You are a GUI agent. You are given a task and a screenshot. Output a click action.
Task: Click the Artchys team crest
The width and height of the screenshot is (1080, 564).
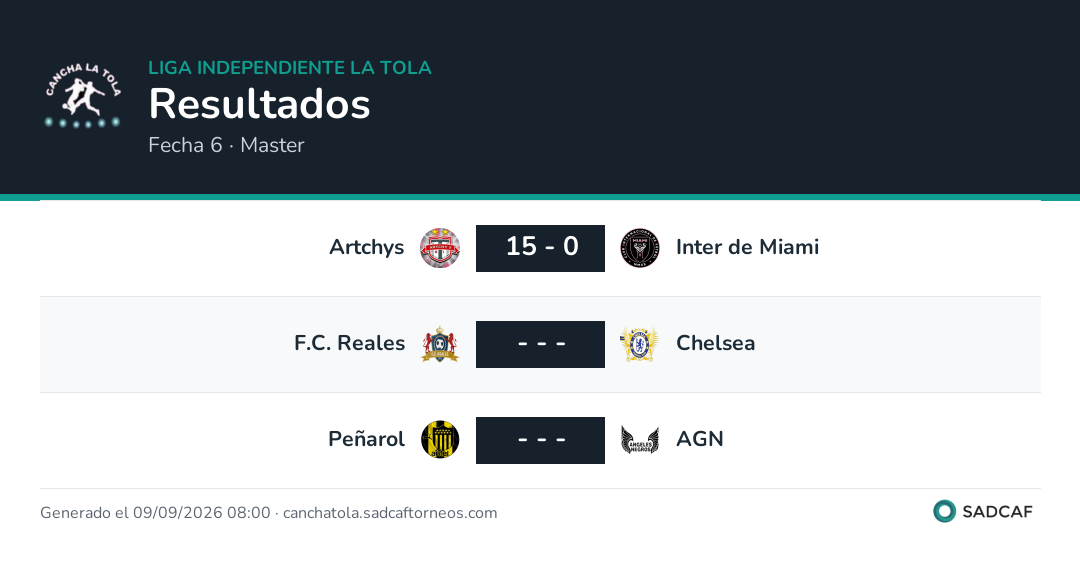click(x=440, y=248)
